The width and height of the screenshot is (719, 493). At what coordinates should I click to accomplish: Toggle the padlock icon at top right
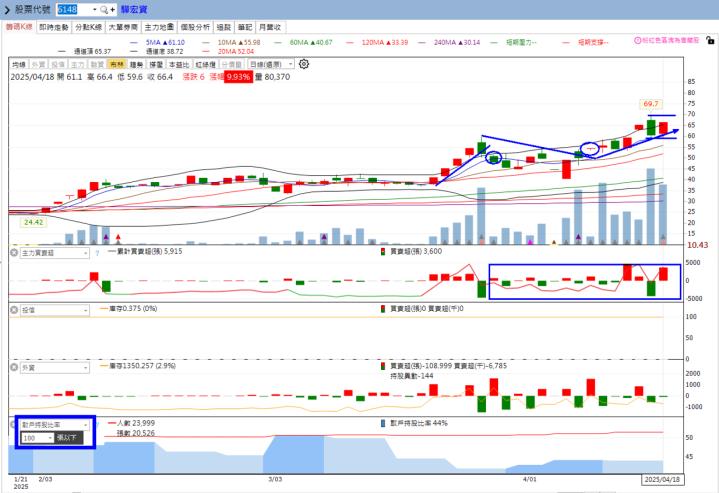click(710, 40)
